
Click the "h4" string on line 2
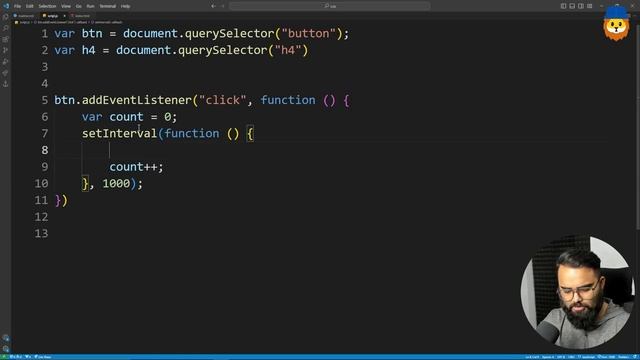[x=288, y=50]
